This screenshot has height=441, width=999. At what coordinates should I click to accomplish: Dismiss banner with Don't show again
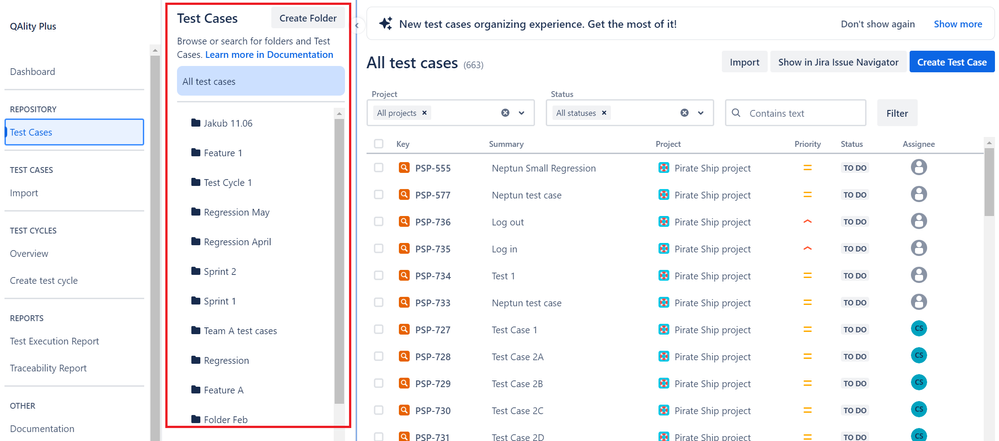(877, 24)
